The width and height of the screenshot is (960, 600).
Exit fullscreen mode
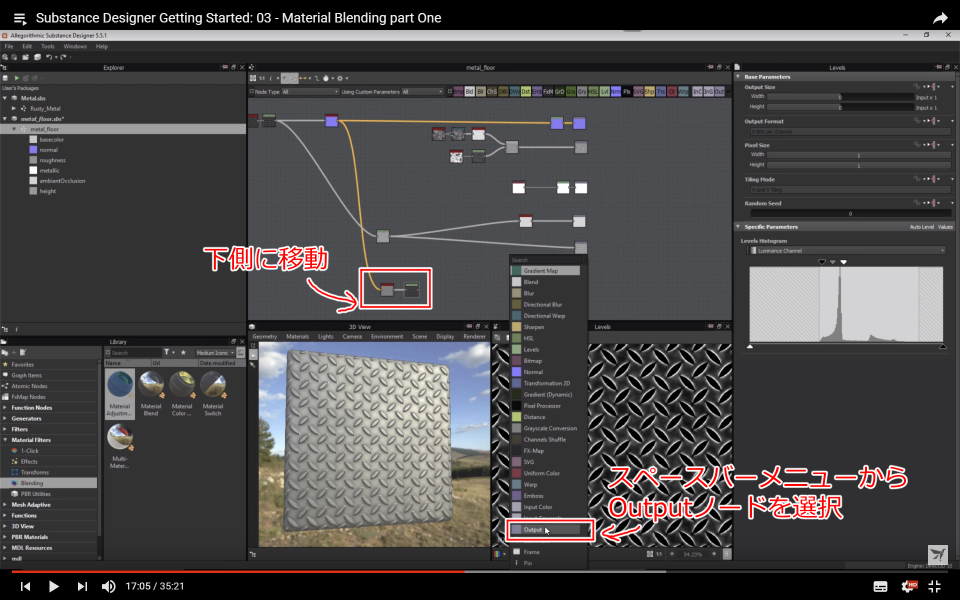(x=934, y=587)
